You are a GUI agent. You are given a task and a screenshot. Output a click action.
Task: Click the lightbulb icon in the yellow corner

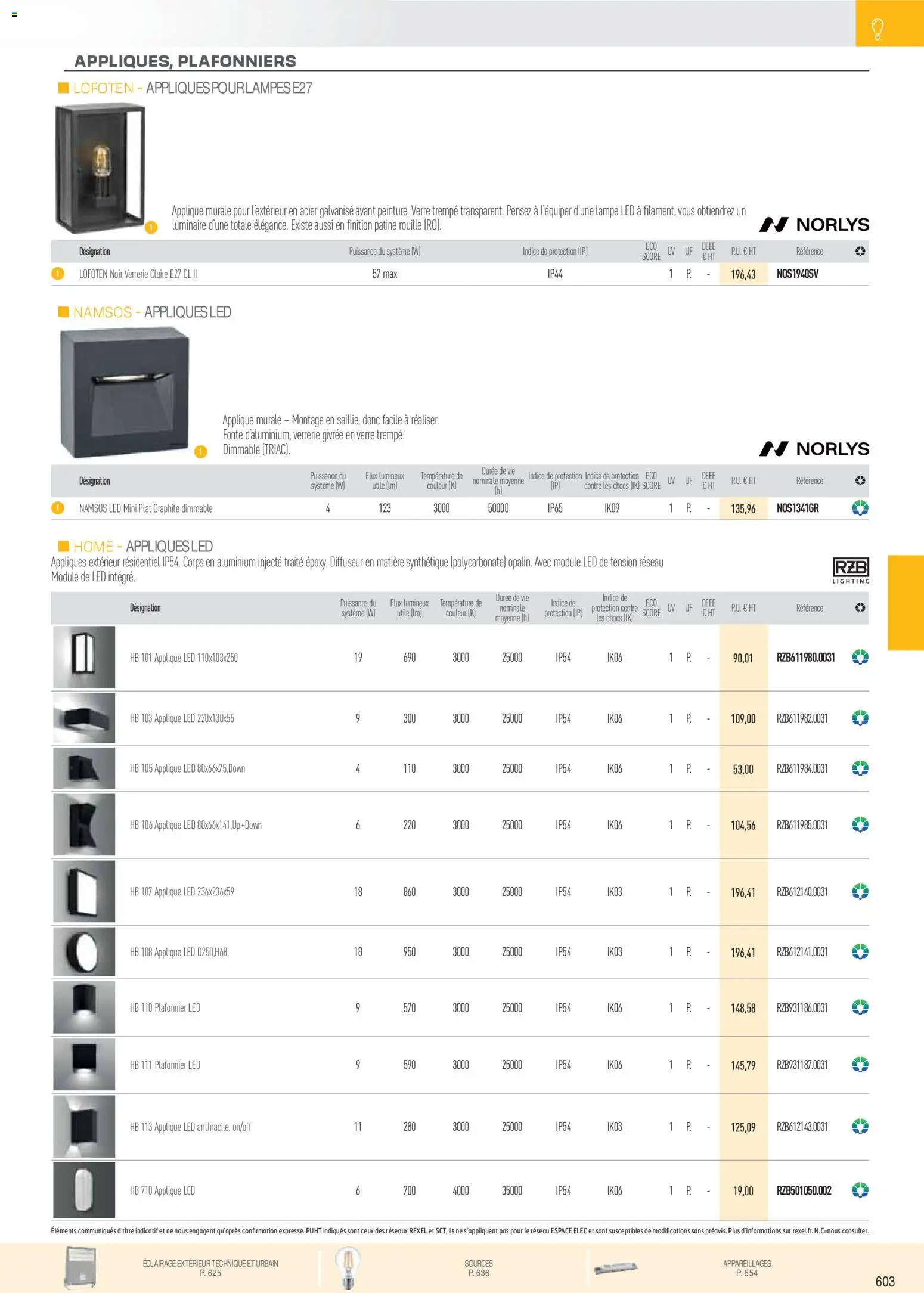pyautogui.click(x=877, y=28)
